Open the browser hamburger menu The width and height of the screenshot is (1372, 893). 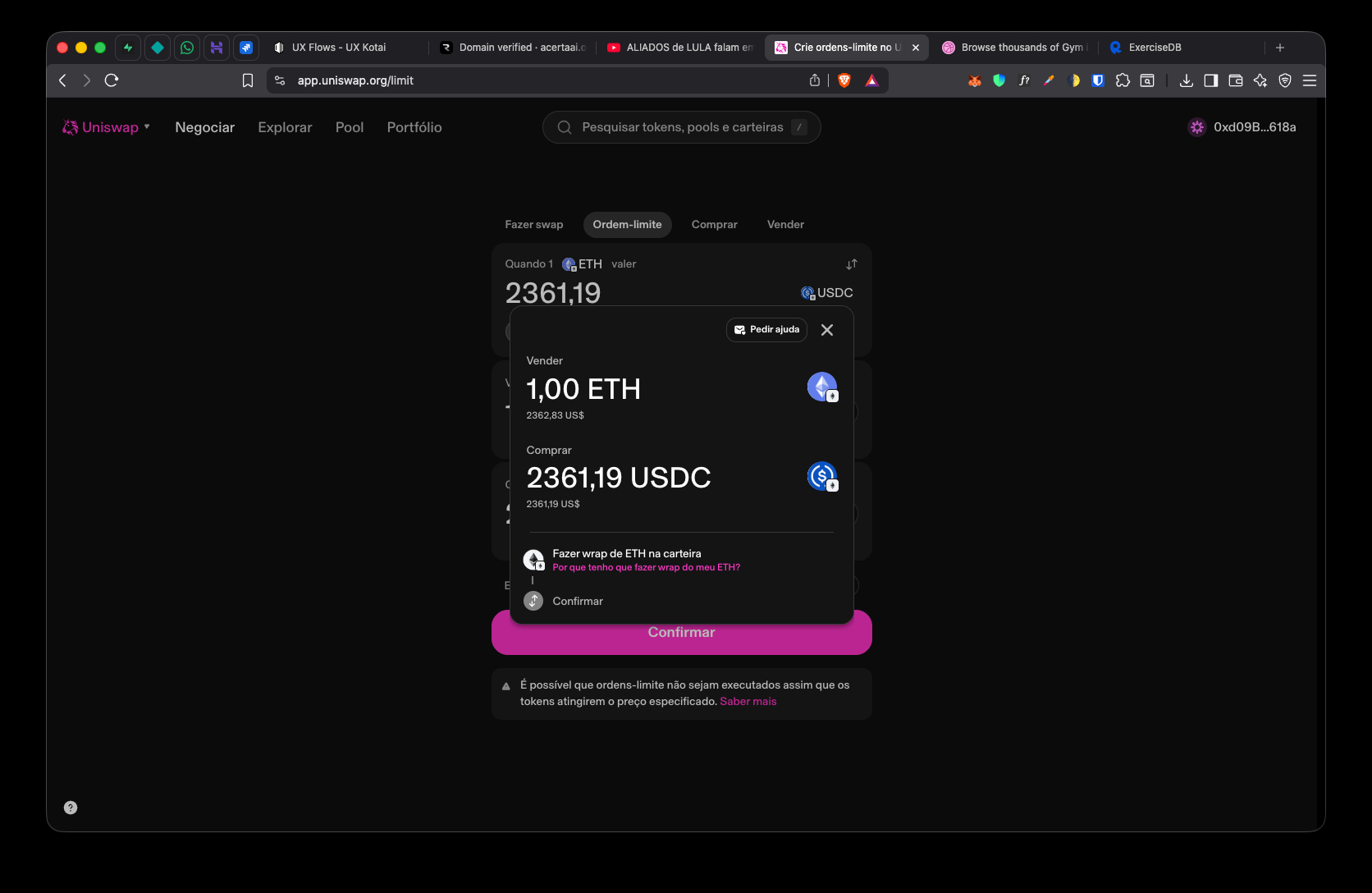1310,80
